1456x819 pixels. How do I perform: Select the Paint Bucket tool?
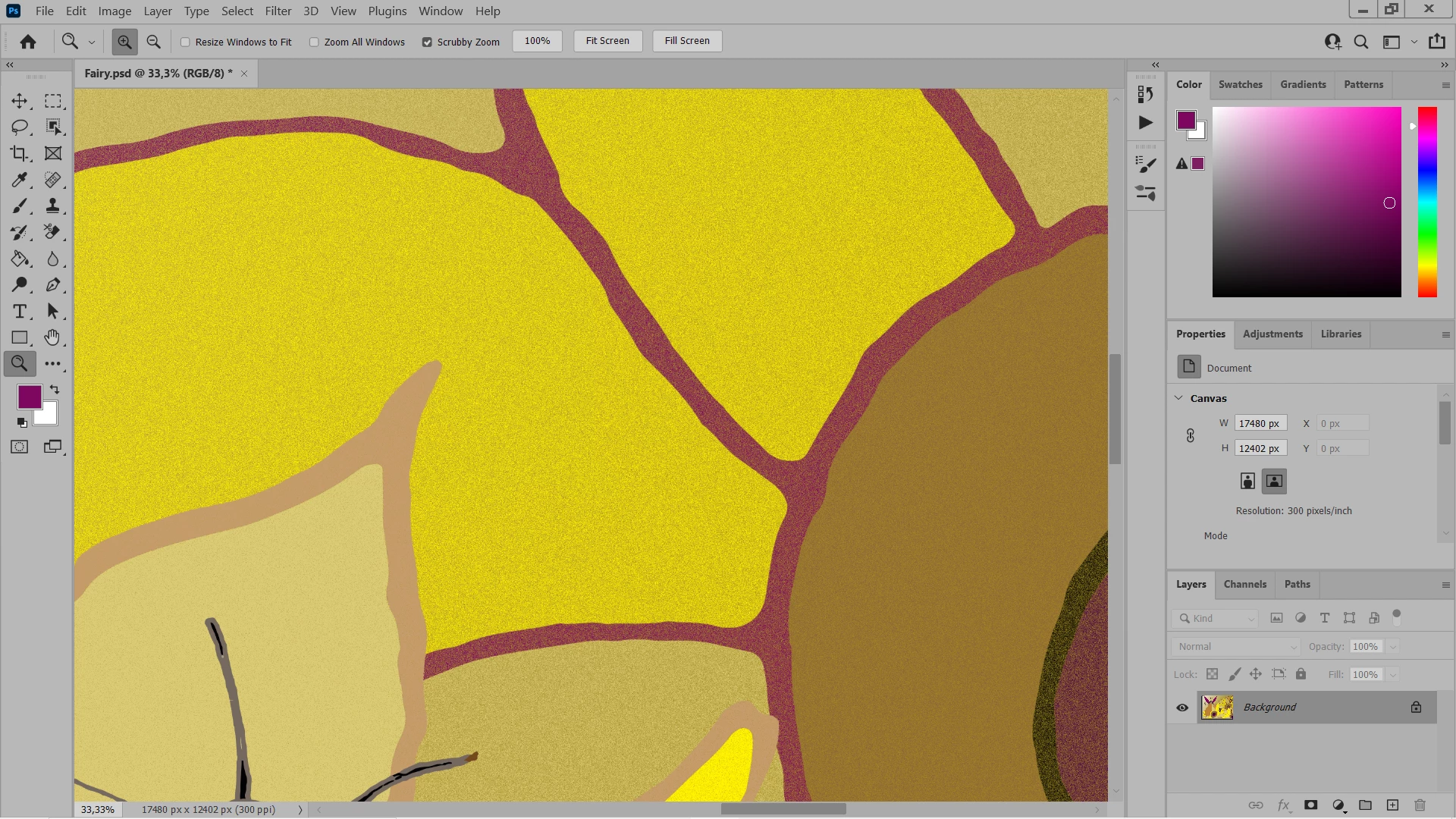tap(20, 259)
